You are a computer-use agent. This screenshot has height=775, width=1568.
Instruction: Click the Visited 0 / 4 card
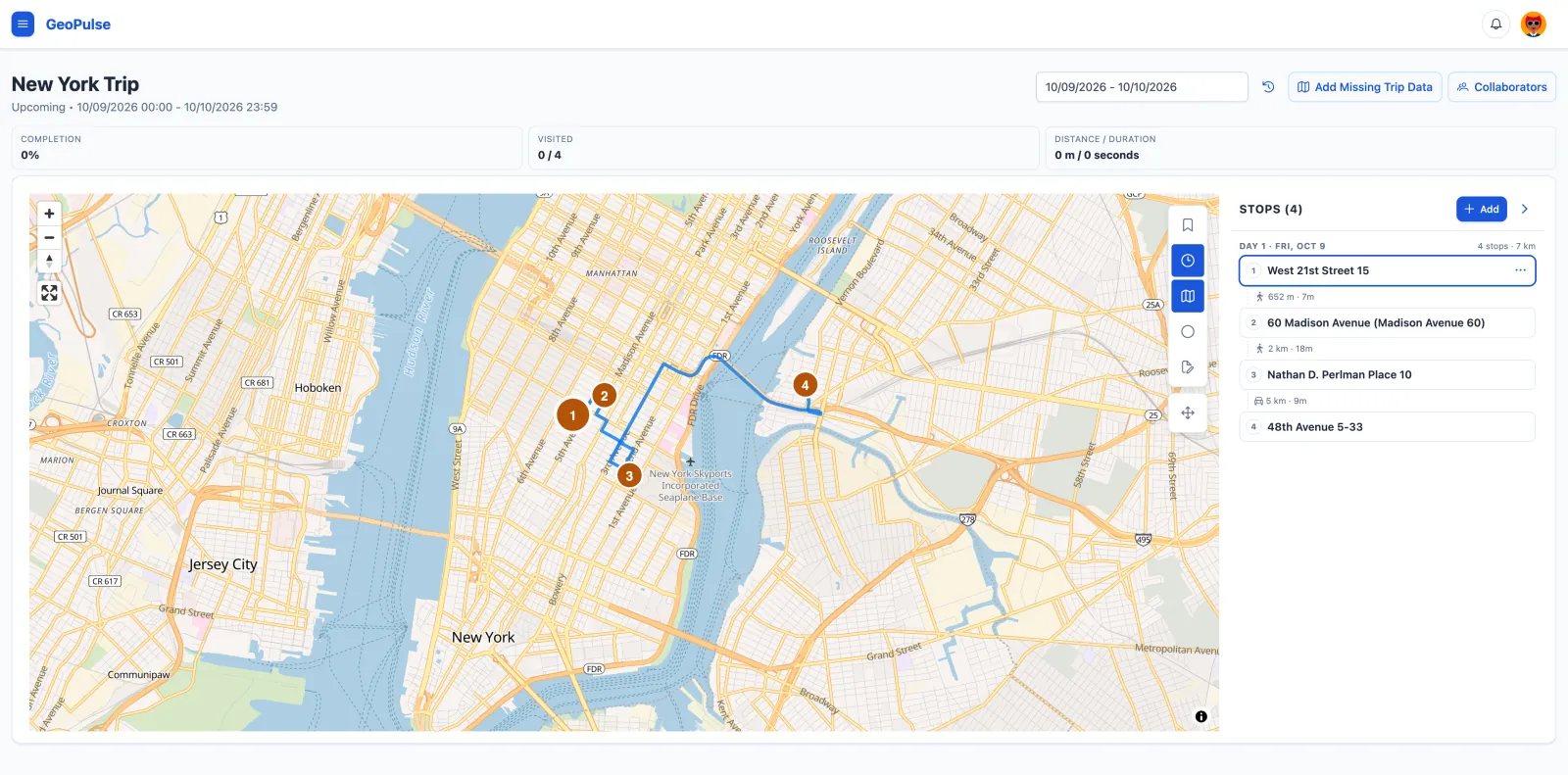pyautogui.click(x=784, y=148)
